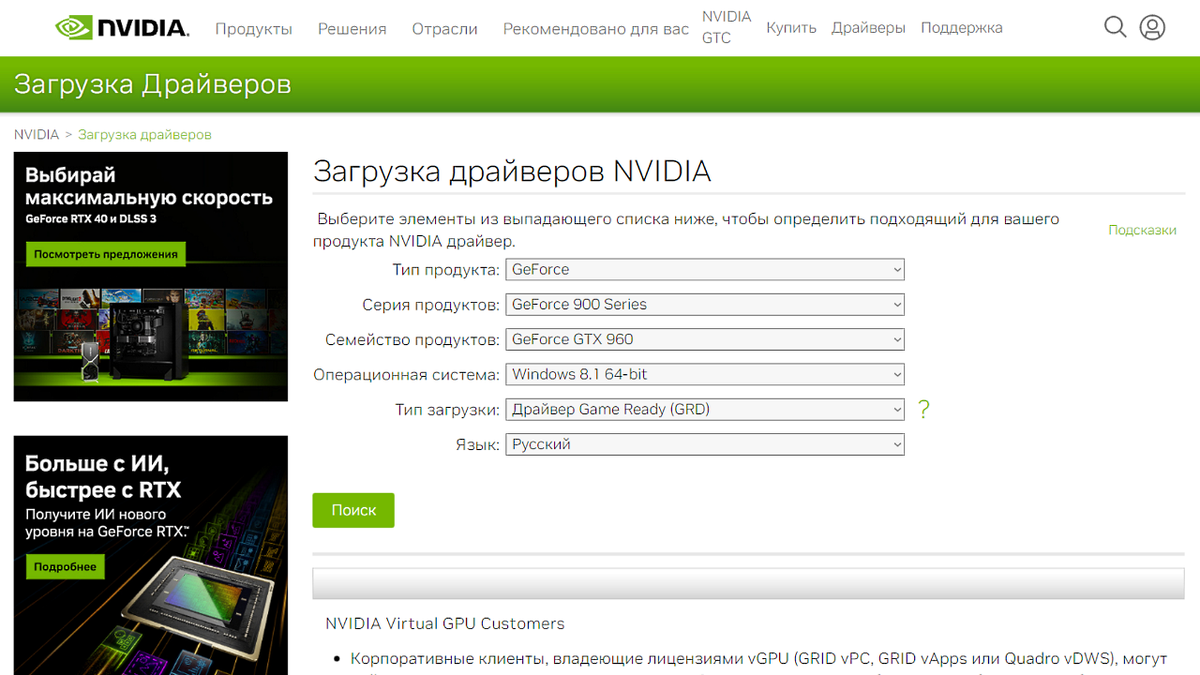Click the green question mark help icon
1200x675 pixels.
pyautogui.click(x=923, y=409)
